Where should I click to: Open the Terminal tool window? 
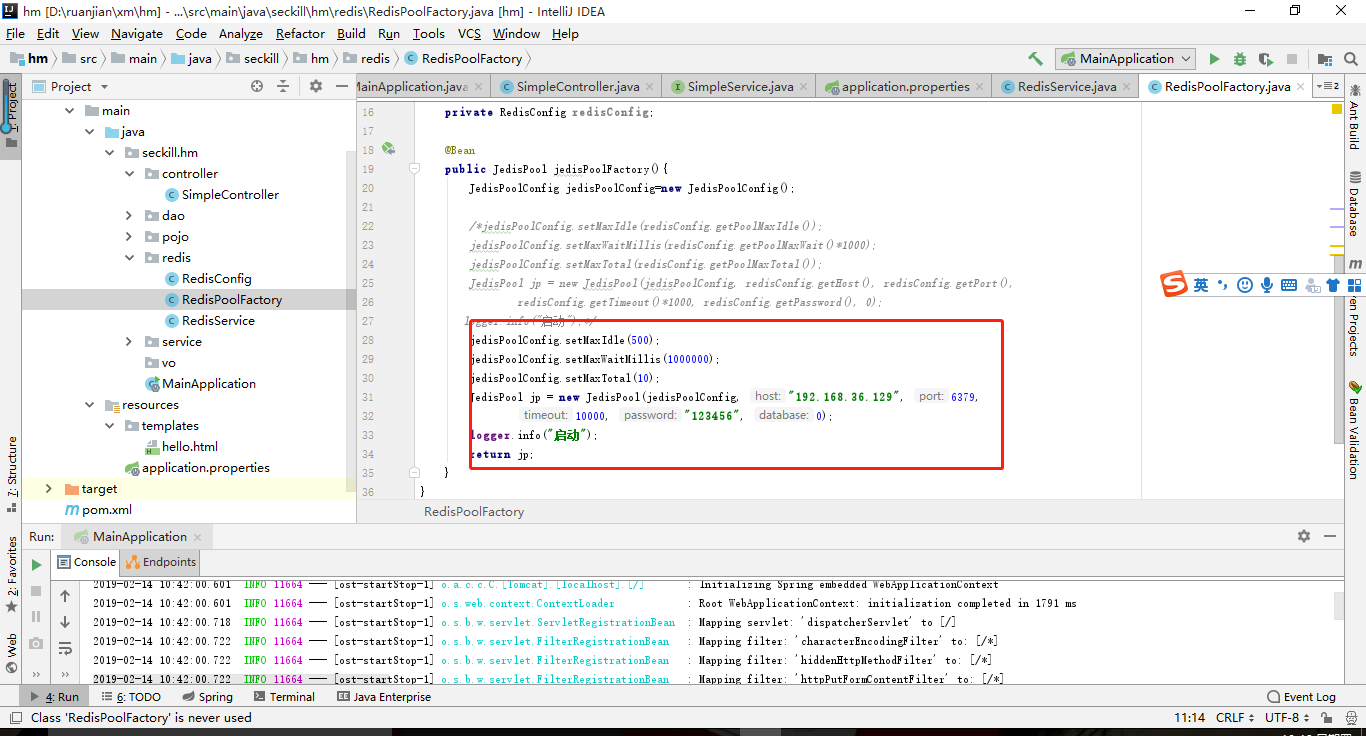coord(284,697)
